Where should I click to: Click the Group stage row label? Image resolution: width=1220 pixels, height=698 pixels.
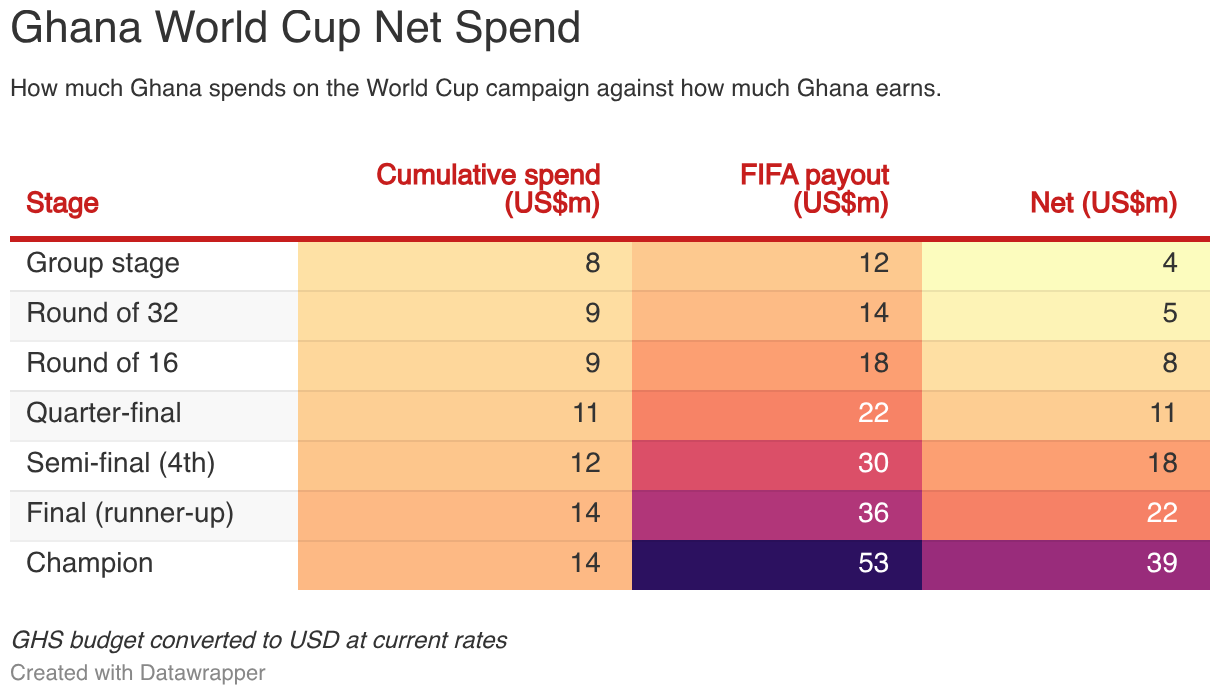coord(103,263)
